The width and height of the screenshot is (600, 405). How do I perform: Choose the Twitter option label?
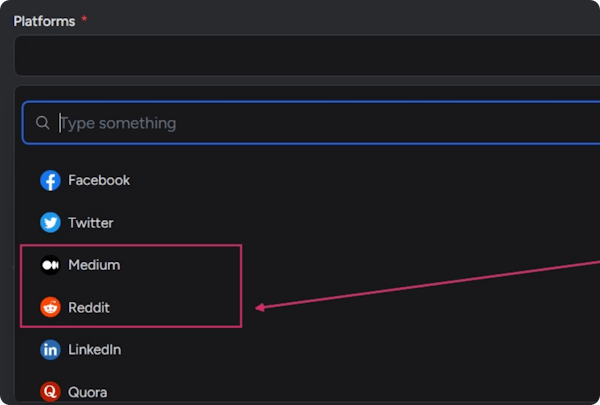(x=91, y=223)
